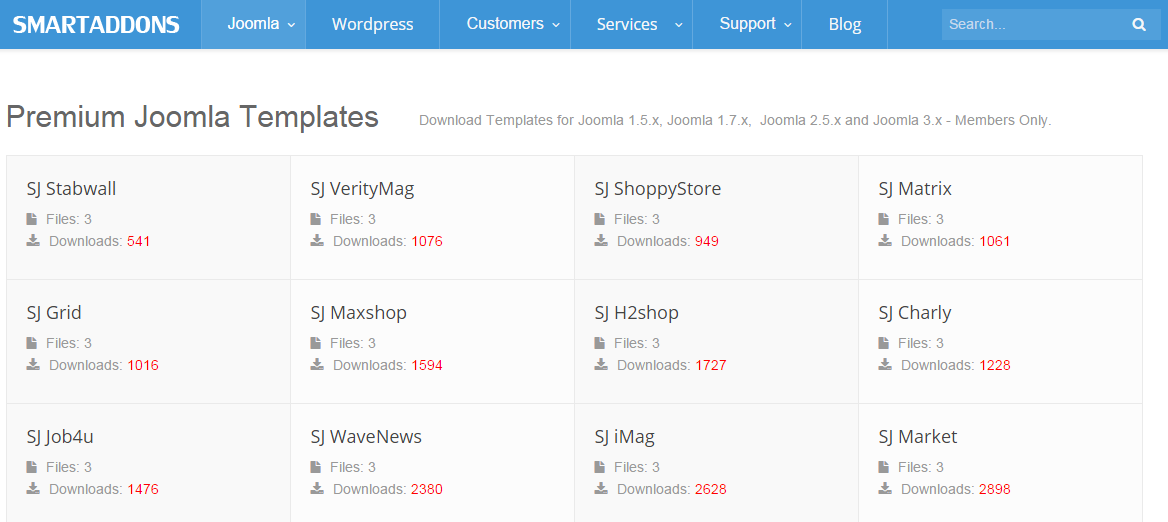Click the SMARTADDONS logo
The height and width of the screenshot is (522, 1168).
96,25
